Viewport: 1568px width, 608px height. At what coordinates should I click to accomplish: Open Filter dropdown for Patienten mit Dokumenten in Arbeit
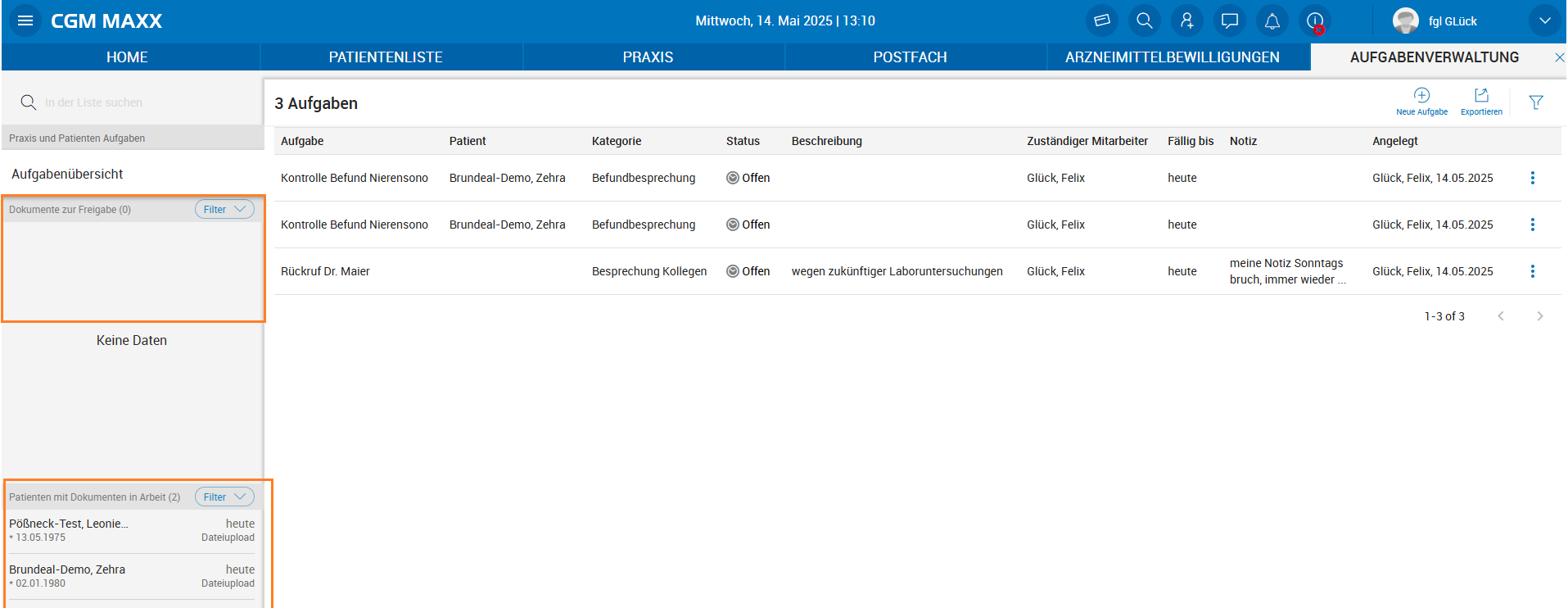[224, 497]
